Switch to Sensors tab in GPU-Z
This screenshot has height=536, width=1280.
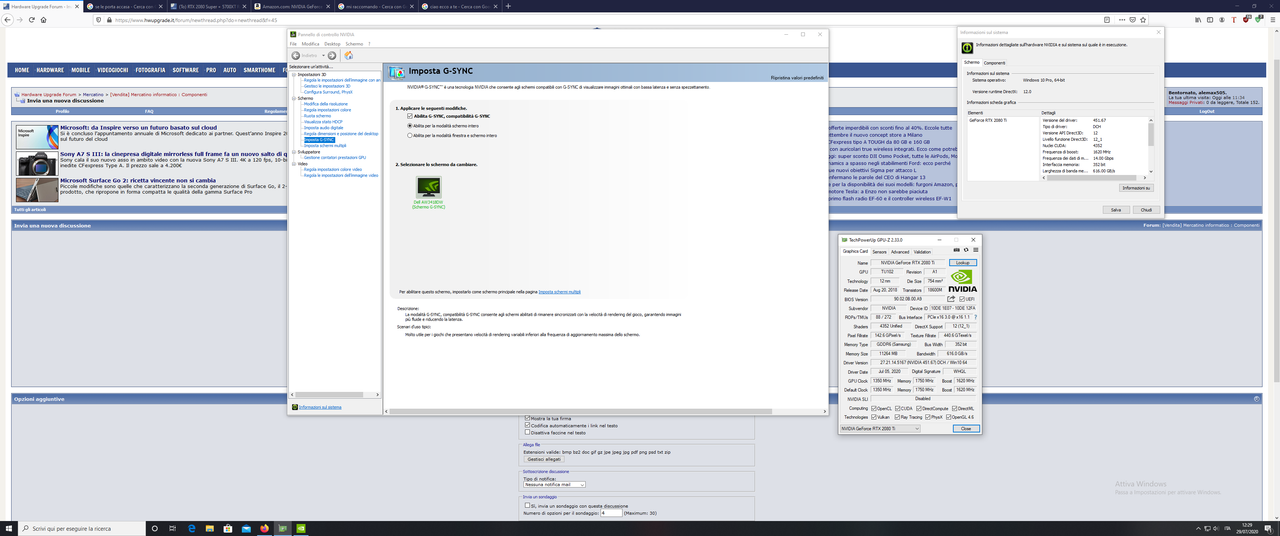pos(879,252)
